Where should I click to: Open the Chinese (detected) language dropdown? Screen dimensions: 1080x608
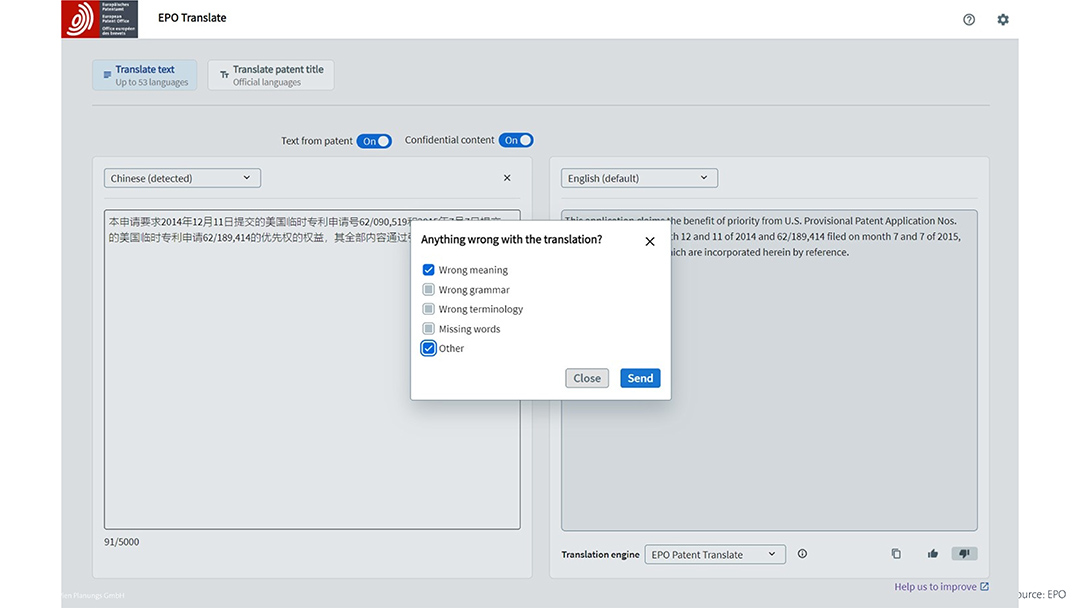182,178
